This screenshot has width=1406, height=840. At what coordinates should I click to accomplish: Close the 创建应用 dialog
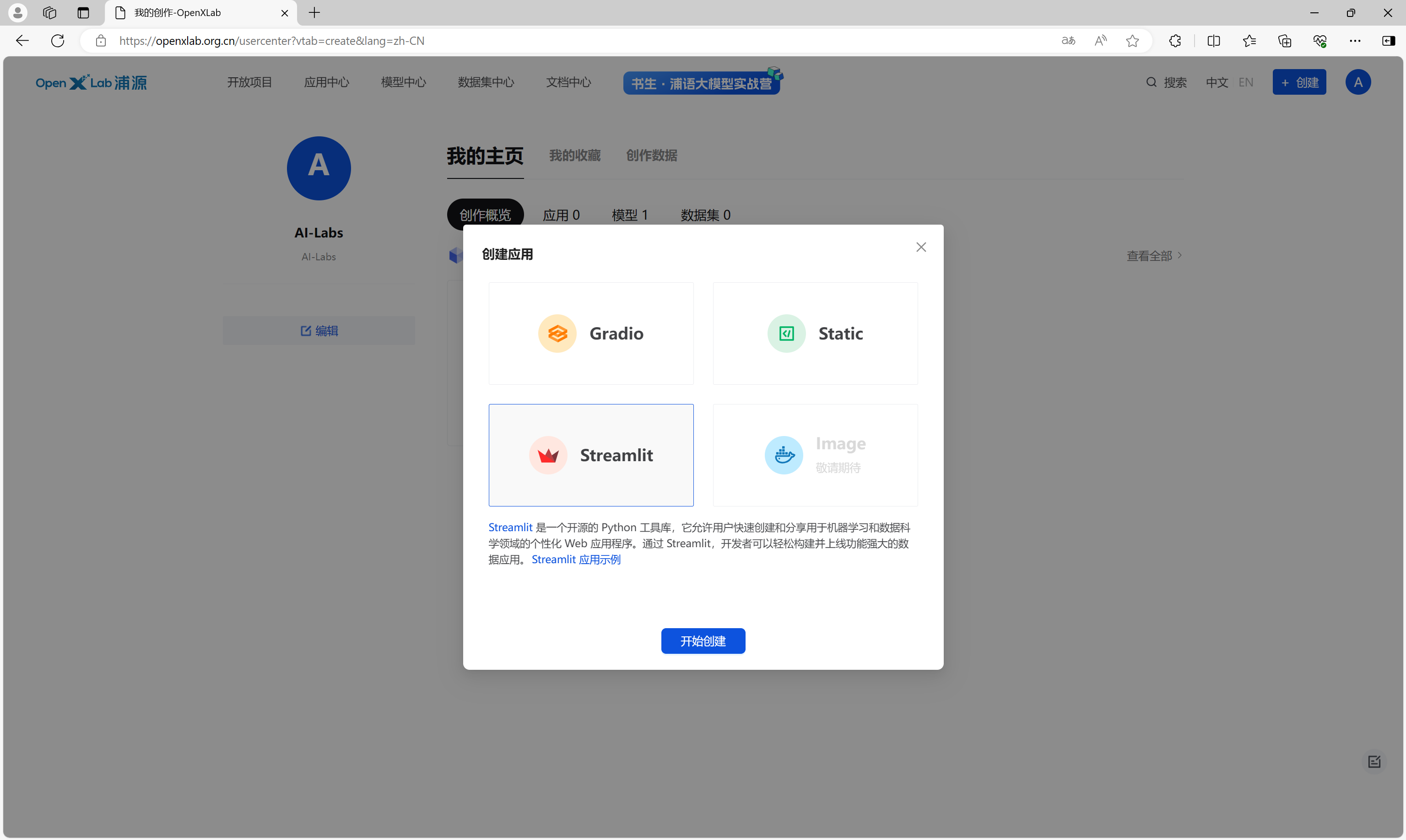pyautogui.click(x=921, y=247)
